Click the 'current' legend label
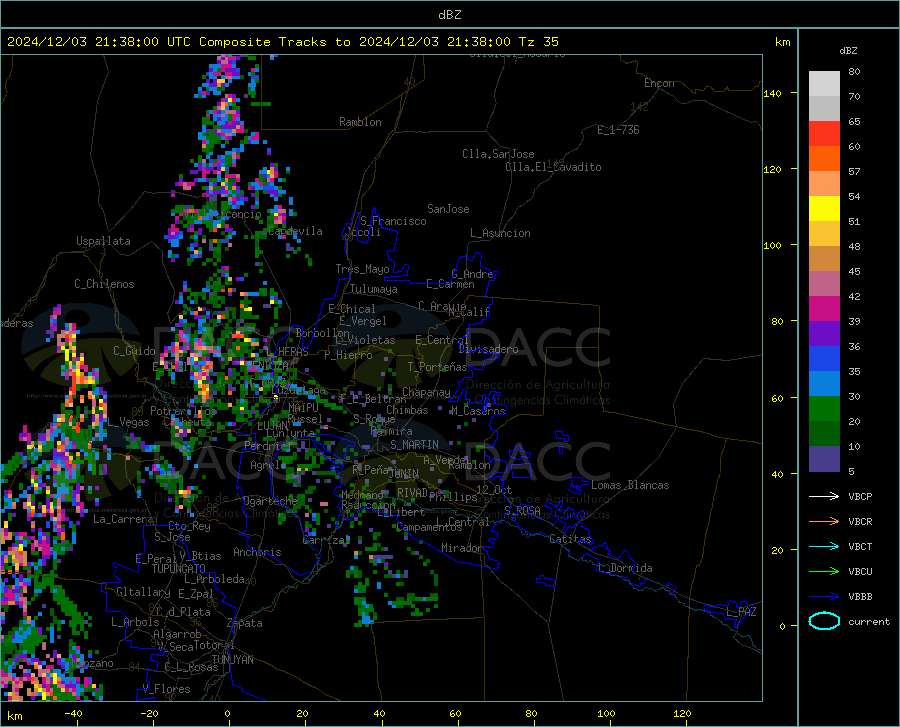This screenshot has width=900, height=727. point(869,621)
